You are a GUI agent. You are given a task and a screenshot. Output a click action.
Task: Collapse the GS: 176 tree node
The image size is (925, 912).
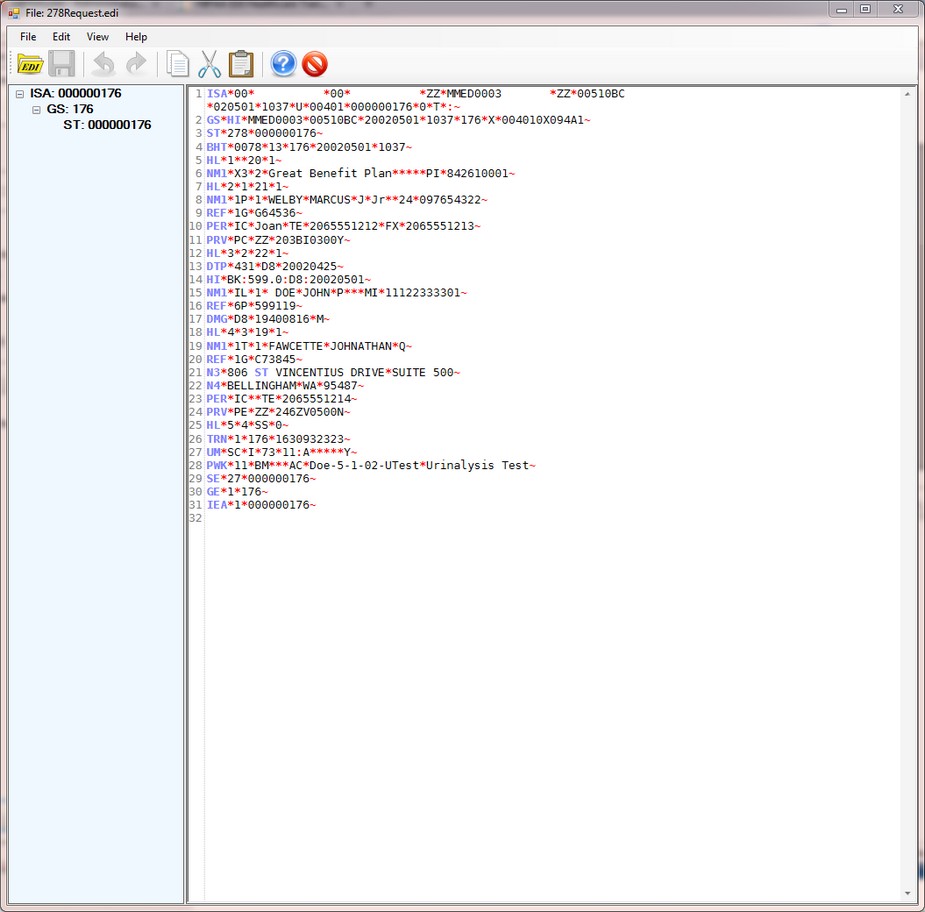tap(37, 110)
